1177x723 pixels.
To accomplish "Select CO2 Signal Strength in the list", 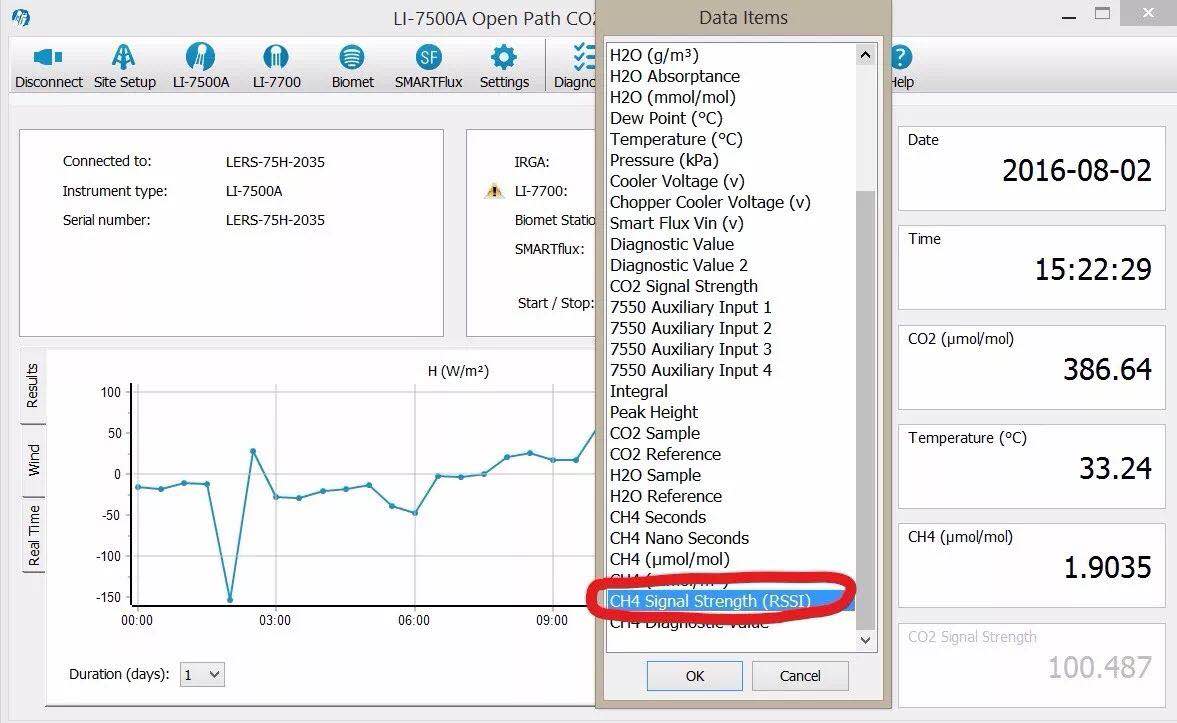I will [684, 286].
